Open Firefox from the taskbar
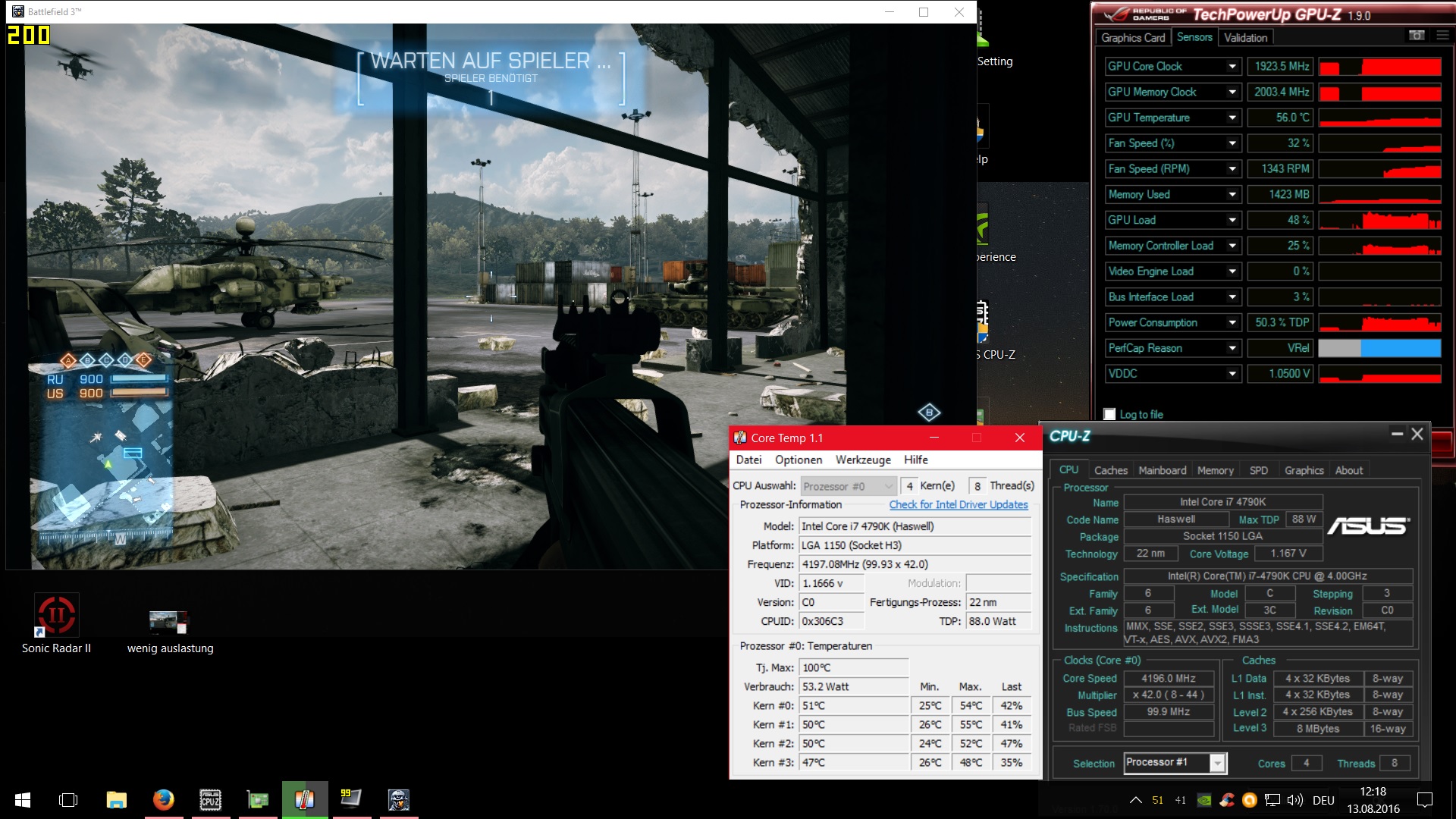 tap(163, 799)
